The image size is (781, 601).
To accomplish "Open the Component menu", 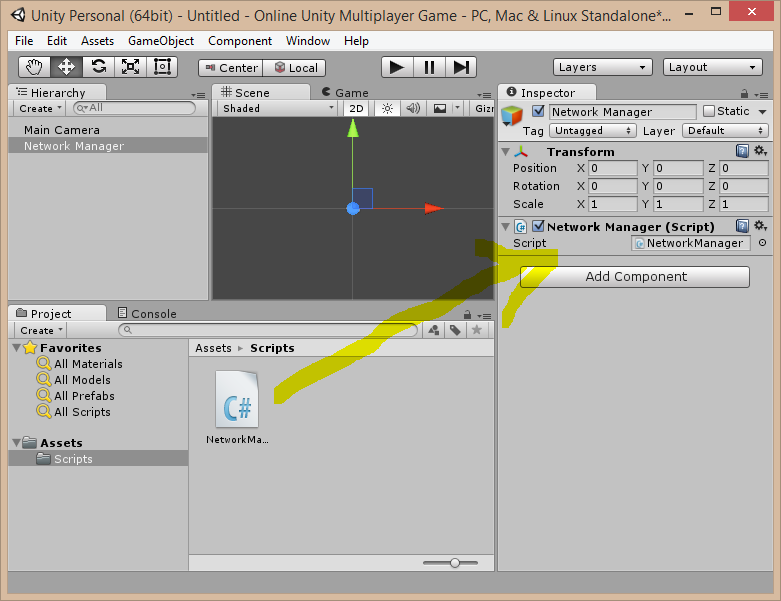I will click(x=240, y=41).
